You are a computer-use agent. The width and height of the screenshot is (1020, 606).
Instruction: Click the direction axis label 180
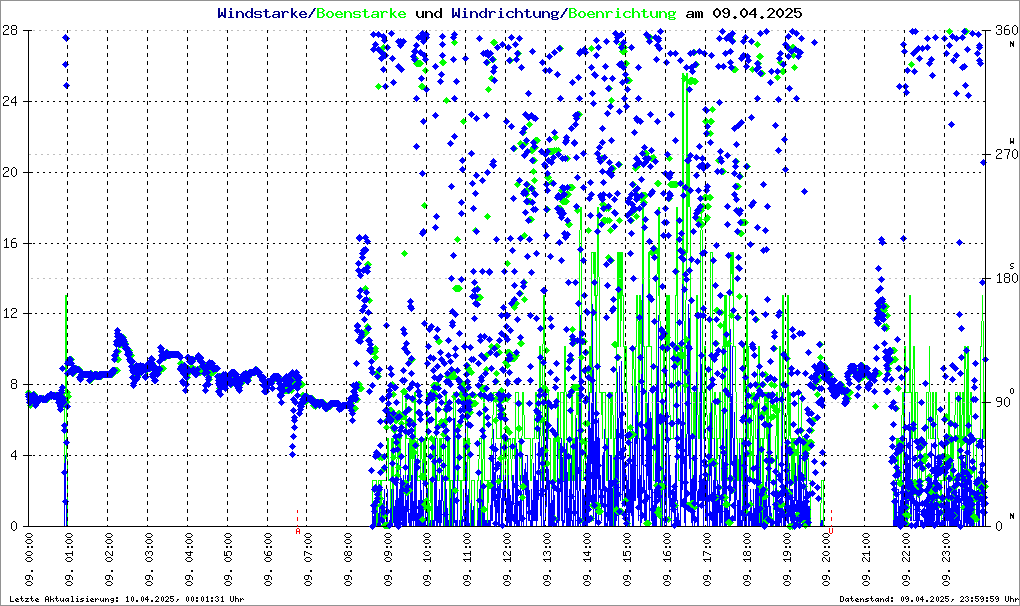point(1007,278)
